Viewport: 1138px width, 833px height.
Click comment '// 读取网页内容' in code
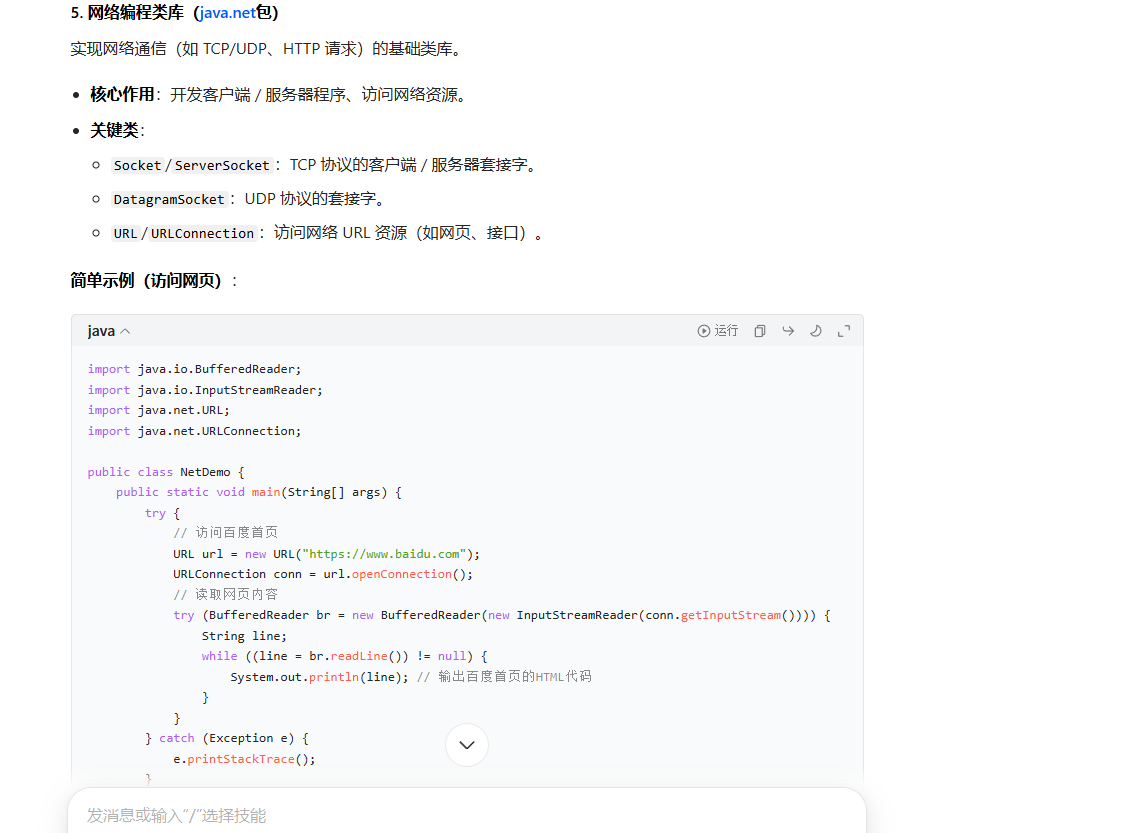click(226, 594)
